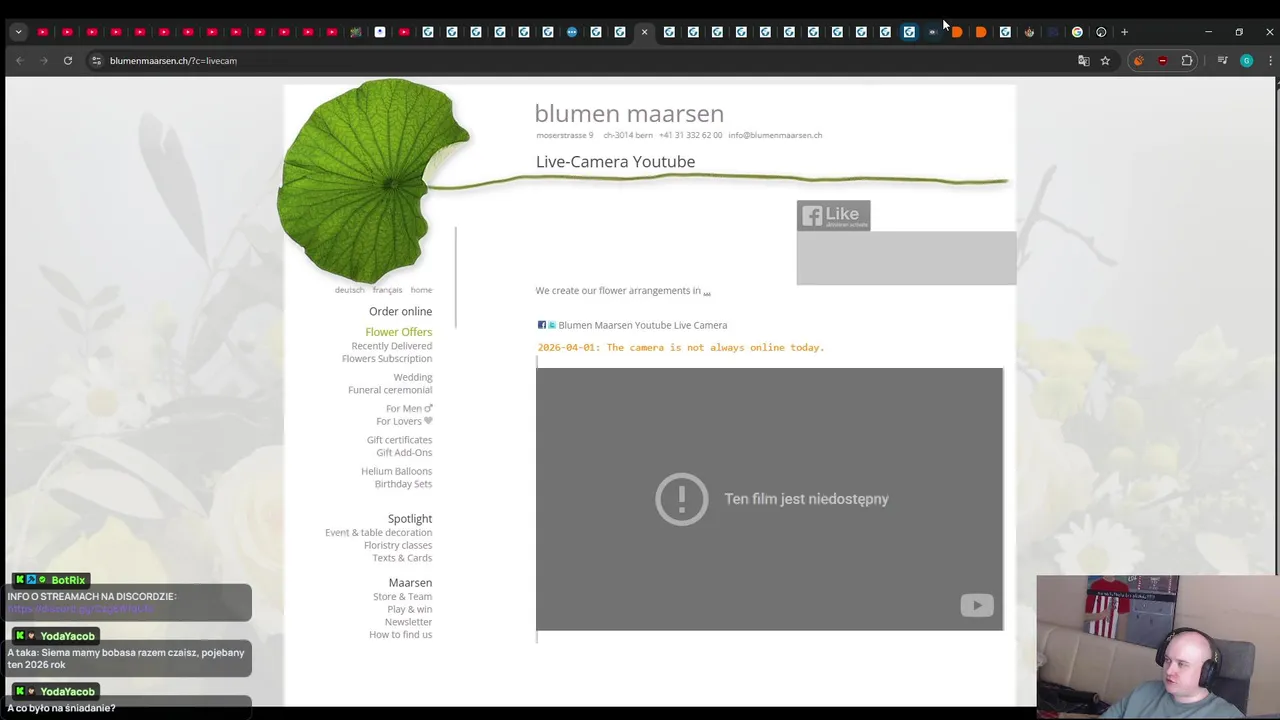
Task: Switch to the pixel-art favicon tab
Action: 355,32
